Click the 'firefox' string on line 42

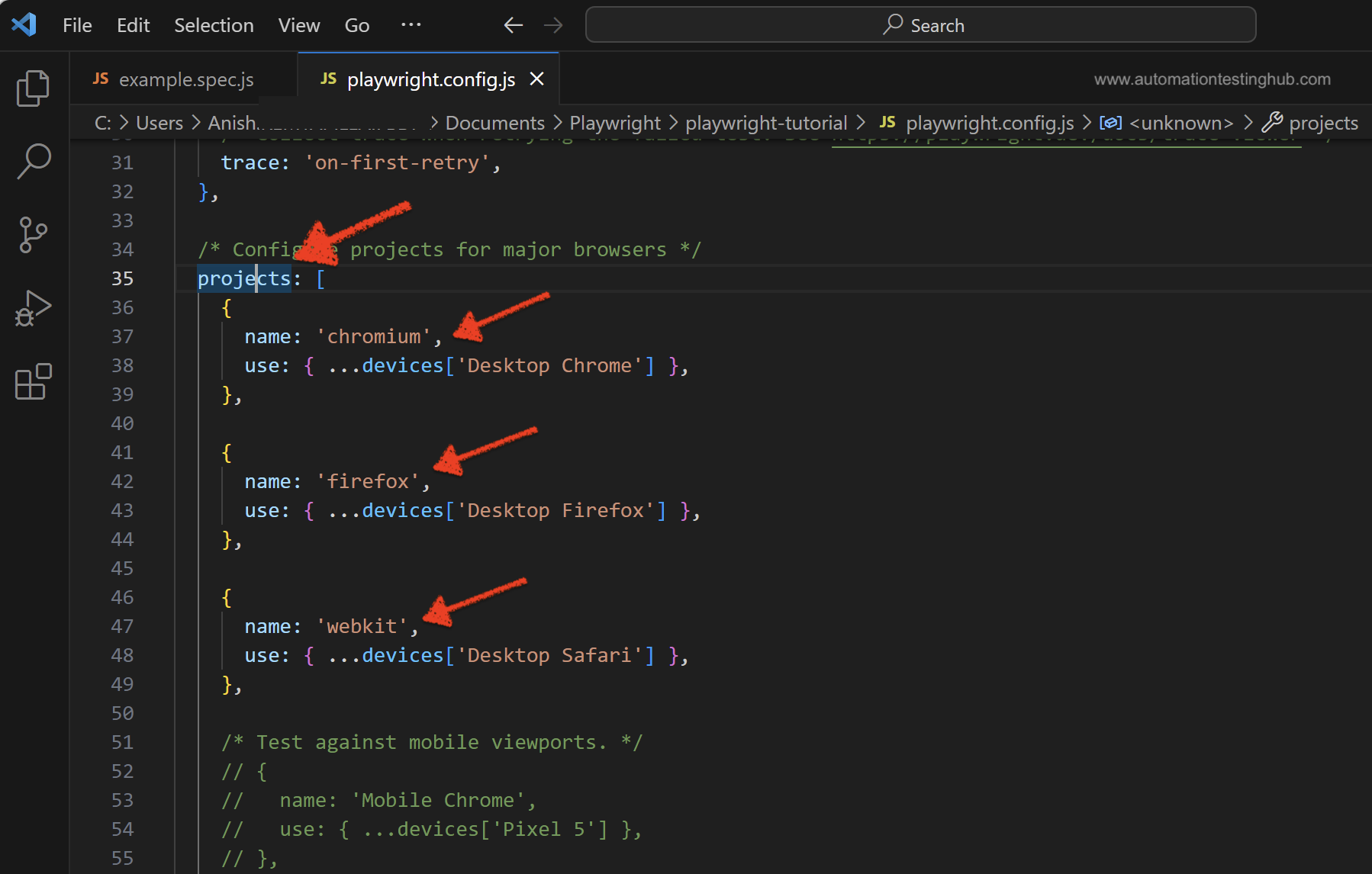click(x=368, y=481)
